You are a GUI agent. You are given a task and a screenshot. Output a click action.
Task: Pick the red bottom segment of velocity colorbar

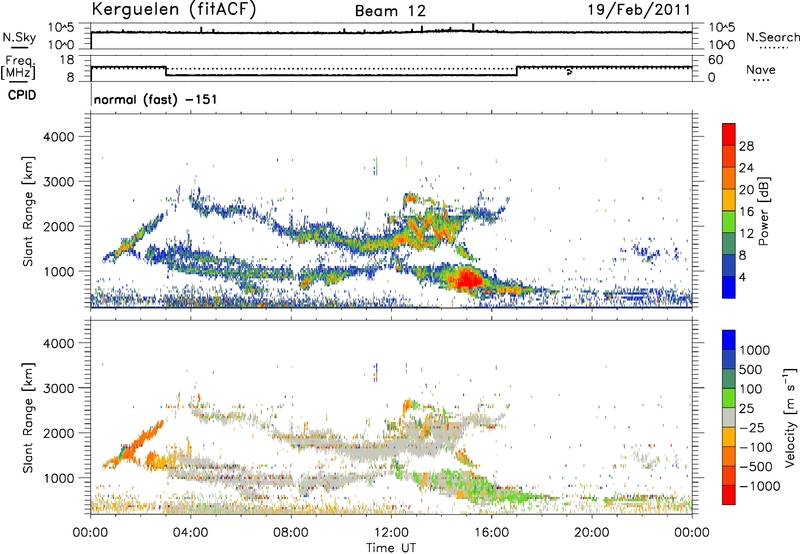click(729, 495)
